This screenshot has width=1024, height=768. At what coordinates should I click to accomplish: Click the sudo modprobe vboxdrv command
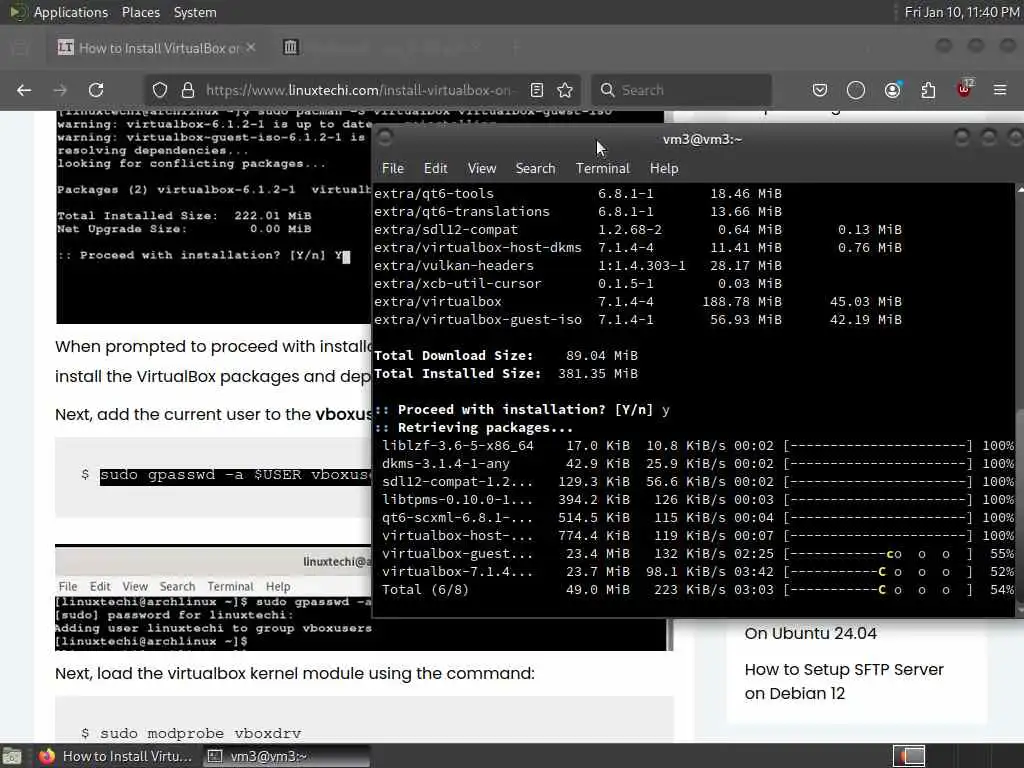point(200,733)
